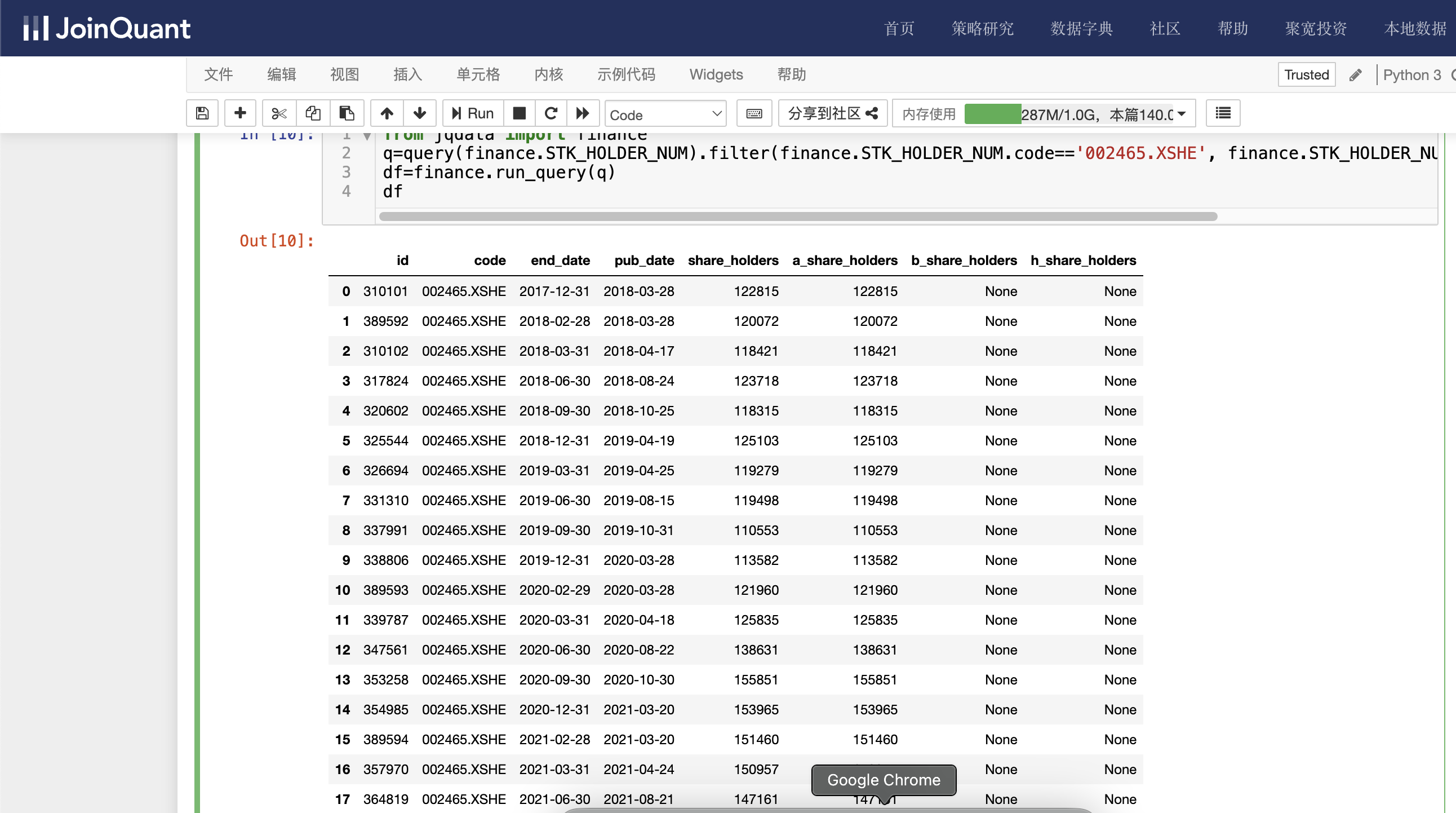Click the Interrupt kernel icon
The height and width of the screenshot is (813, 1456).
pyautogui.click(x=519, y=113)
